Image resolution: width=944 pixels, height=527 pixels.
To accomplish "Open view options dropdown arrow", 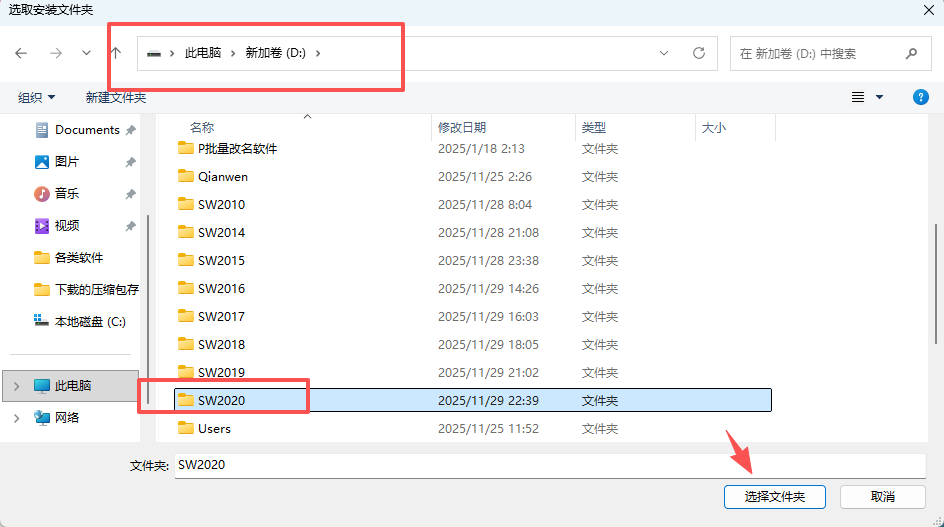I will click(x=879, y=97).
